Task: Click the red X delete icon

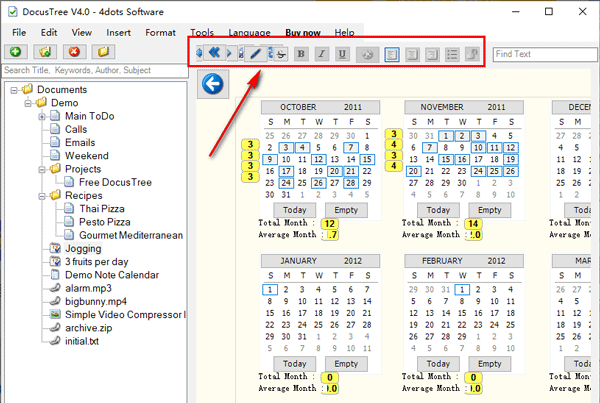Action: pyautogui.click(x=74, y=51)
